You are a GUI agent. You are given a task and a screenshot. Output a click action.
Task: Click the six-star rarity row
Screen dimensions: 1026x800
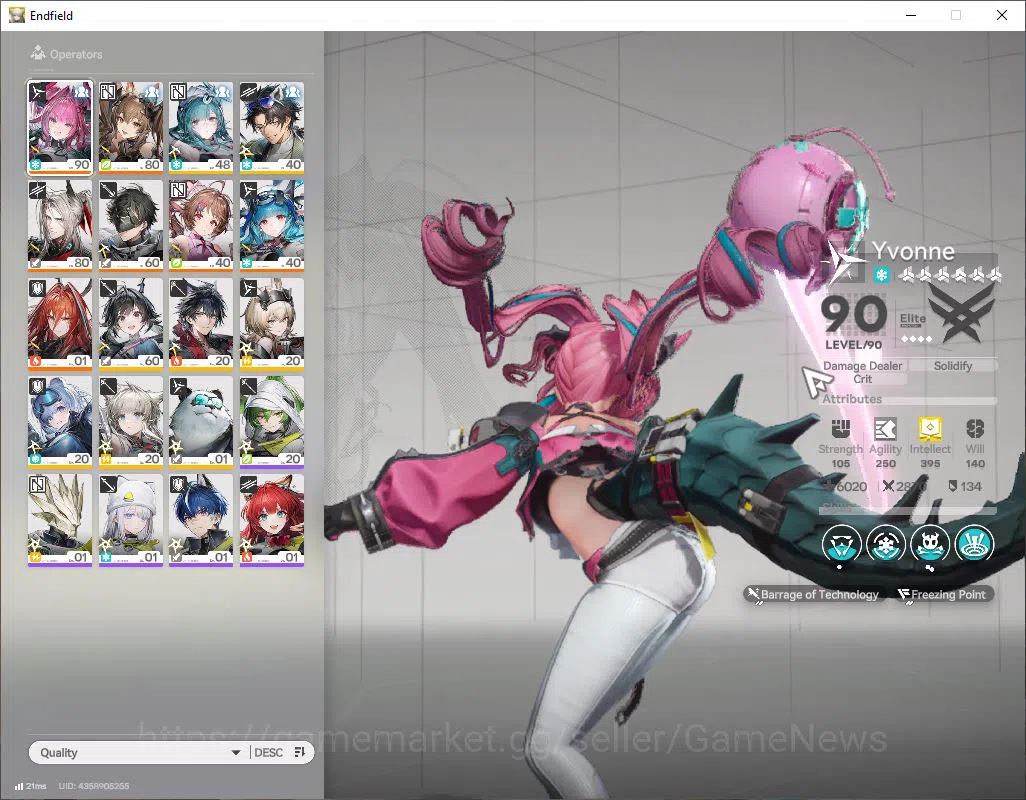949,275
